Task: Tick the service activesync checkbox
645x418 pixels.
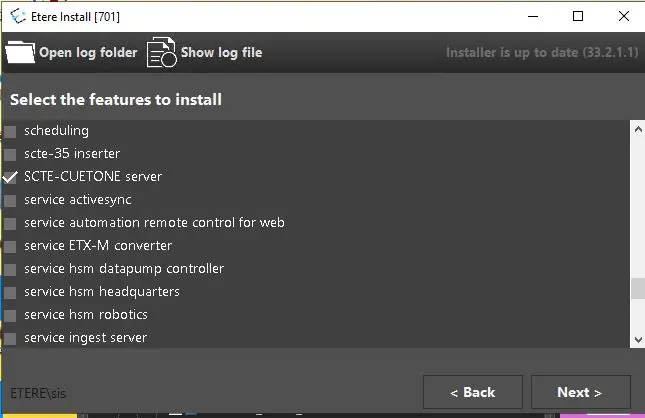Action: coord(11,200)
